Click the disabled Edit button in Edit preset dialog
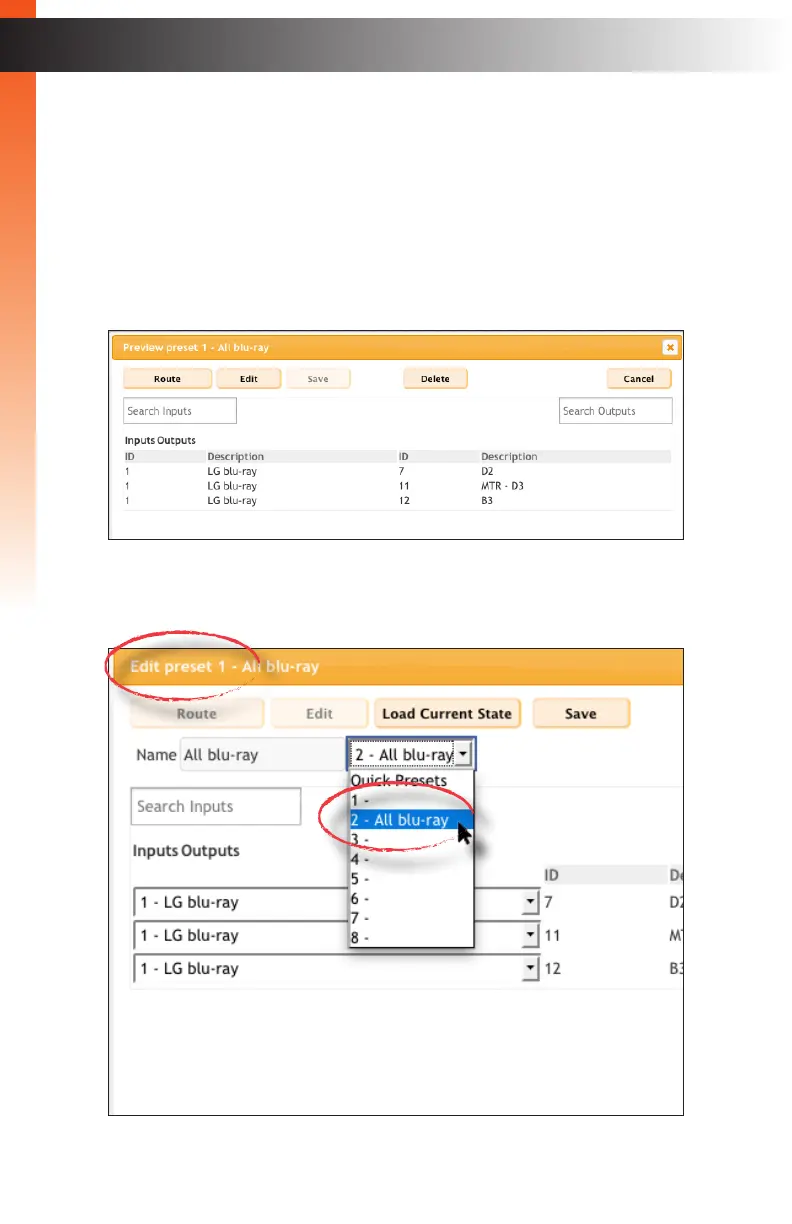The image size is (792, 1224). click(319, 714)
